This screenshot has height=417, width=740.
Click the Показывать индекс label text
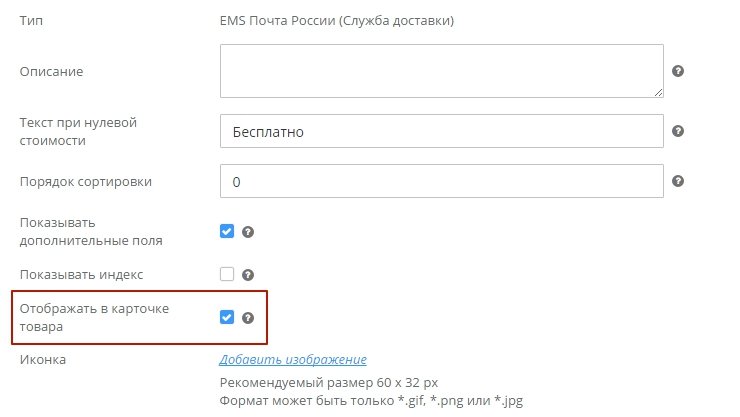(82, 274)
